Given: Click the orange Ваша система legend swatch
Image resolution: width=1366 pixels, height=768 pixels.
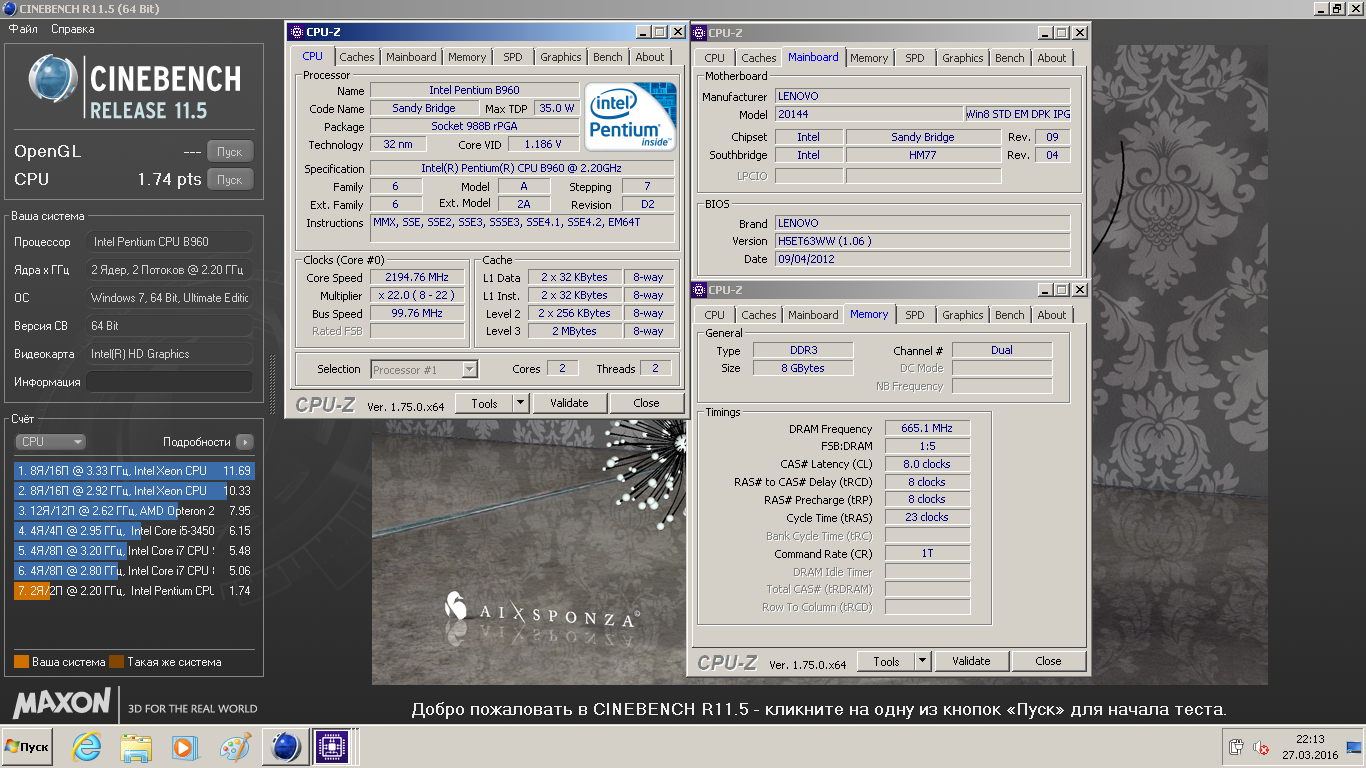Looking at the screenshot, I should [21, 662].
